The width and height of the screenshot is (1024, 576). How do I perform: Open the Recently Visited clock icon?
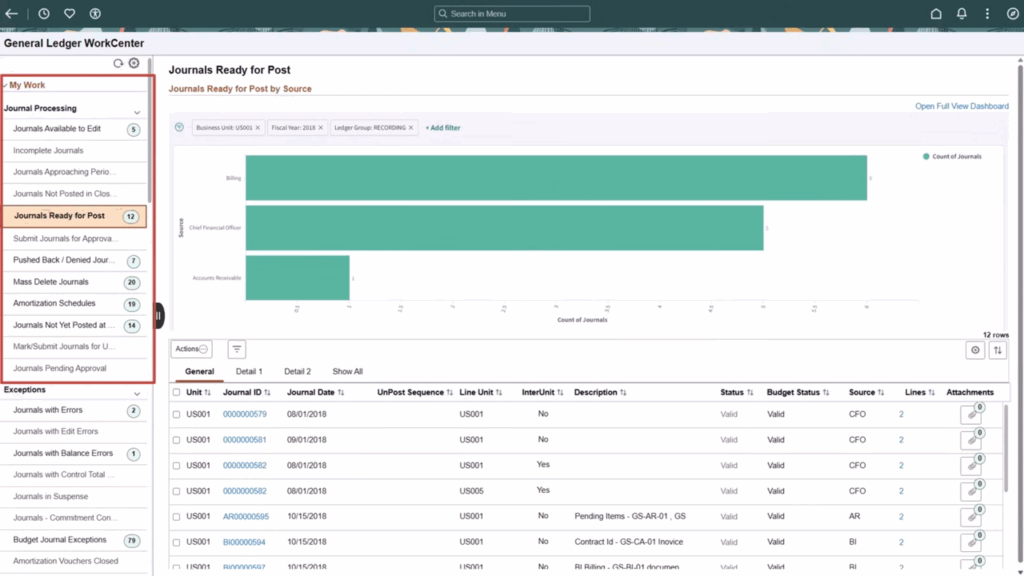tap(44, 14)
